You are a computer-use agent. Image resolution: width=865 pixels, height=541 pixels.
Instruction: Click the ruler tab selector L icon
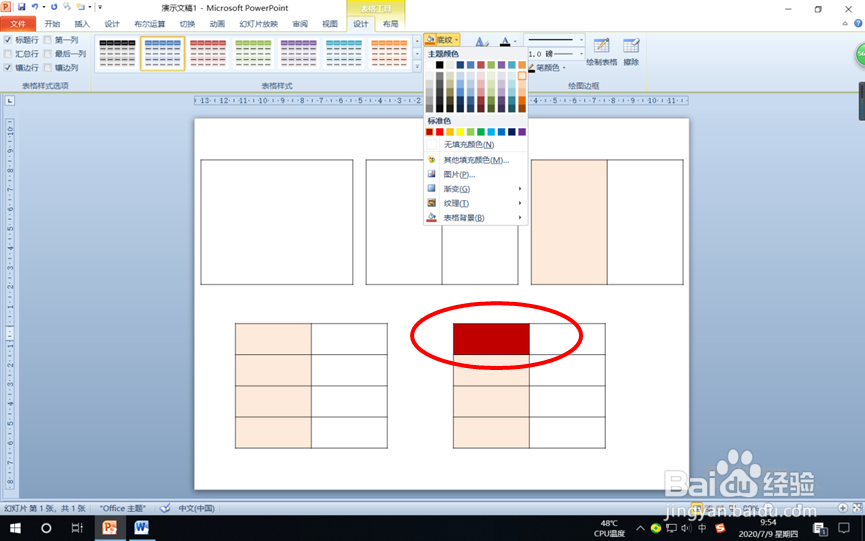tap(10, 101)
